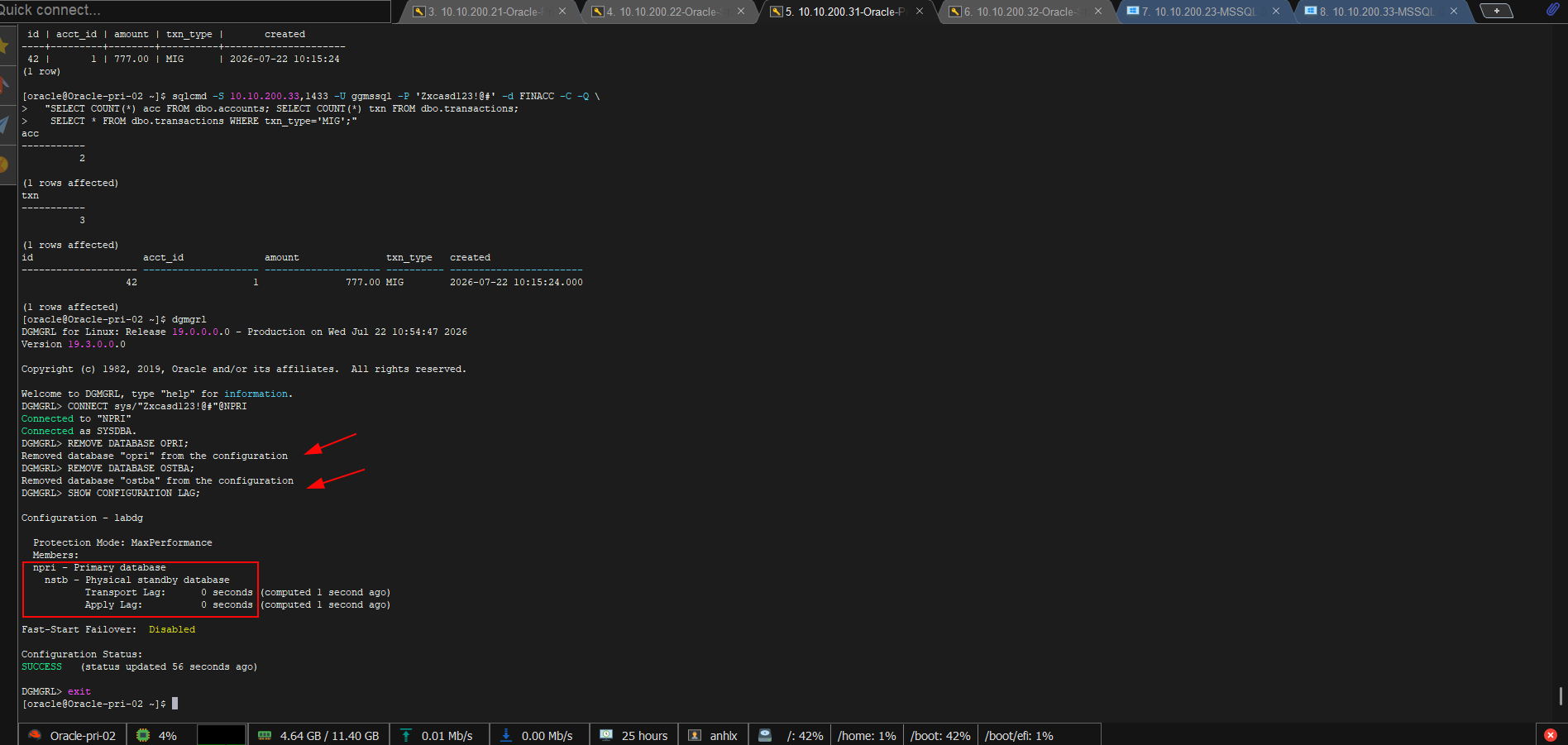The height and width of the screenshot is (745, 1568).
Task: Click the 0.01 Mb/s upload value
Action: tap(447, 736)
